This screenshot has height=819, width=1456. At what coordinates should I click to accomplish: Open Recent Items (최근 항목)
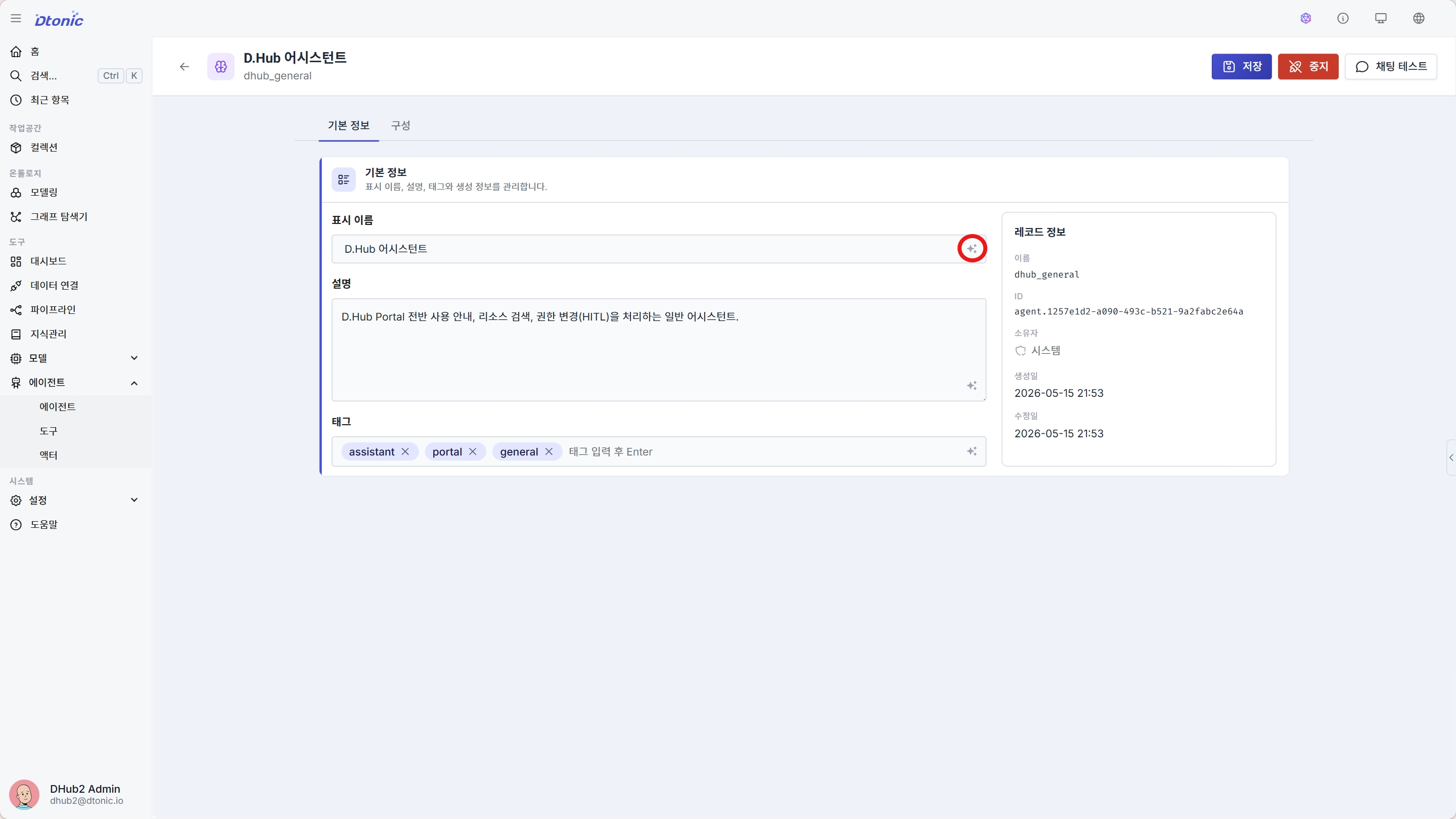[x=76, y=100]
